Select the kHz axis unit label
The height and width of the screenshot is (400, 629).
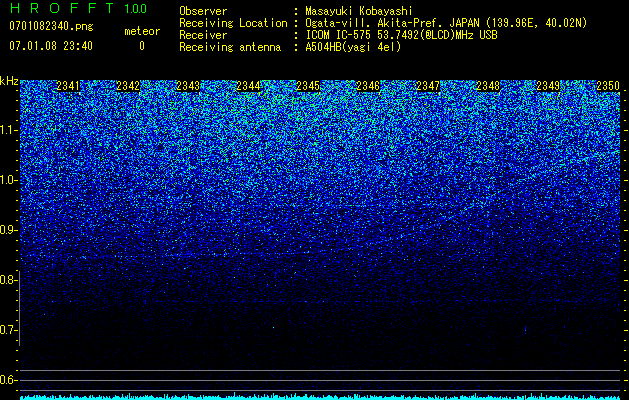tap(9, 81)
